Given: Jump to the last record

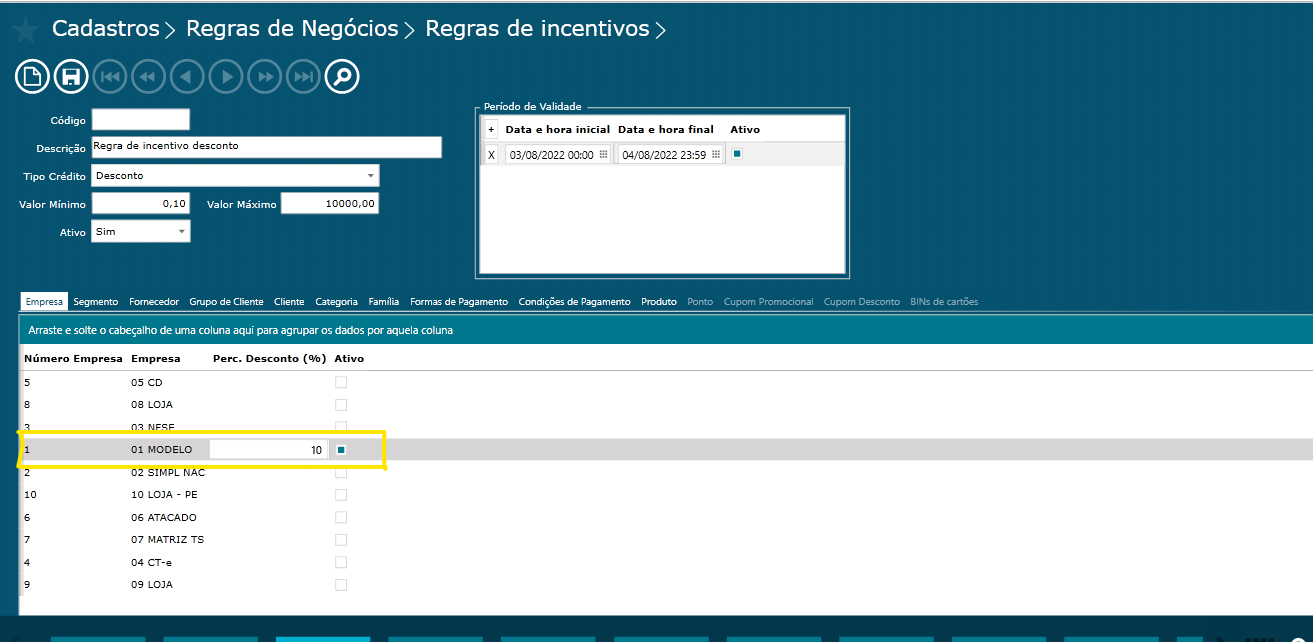Looking at the screenshot, I should [x=303, y=76].
